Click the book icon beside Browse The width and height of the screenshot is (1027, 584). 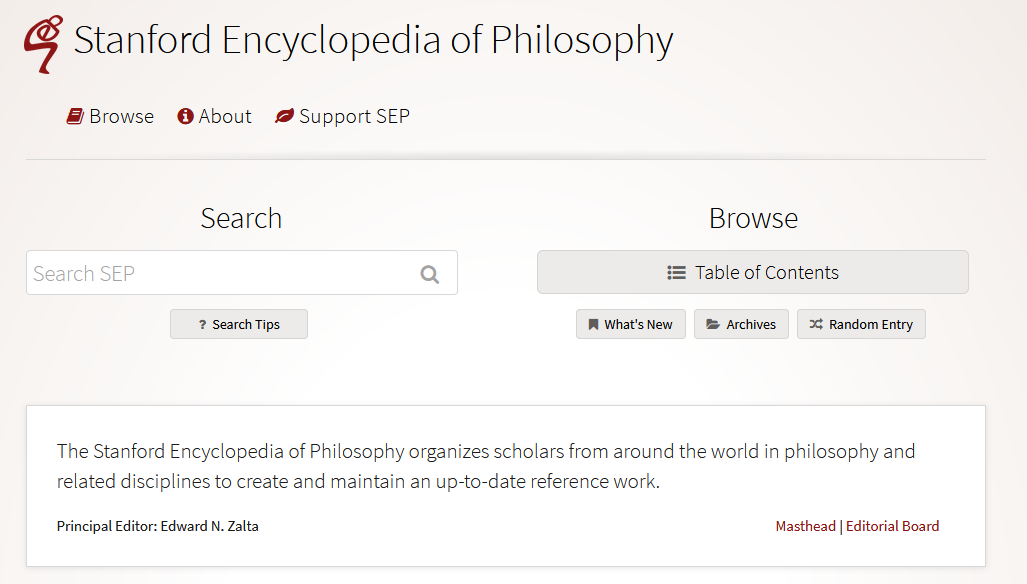(75, 117)
